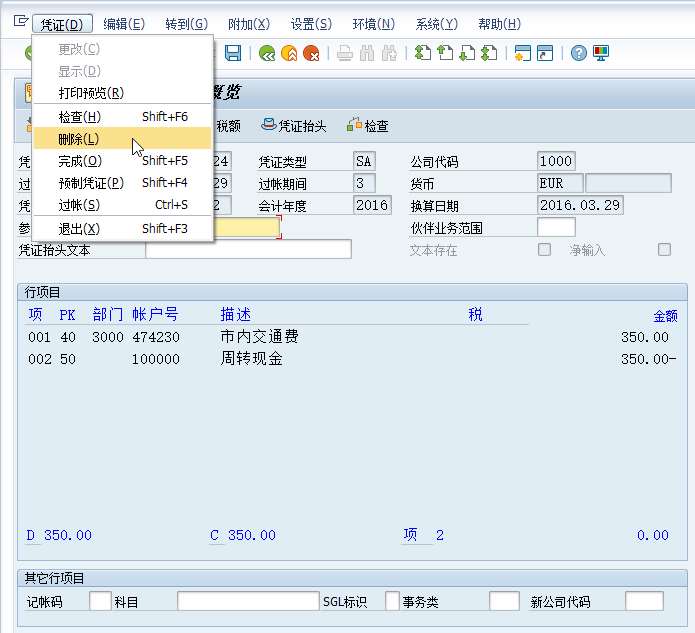Select 过帐(S) Ctrl+S menu entry
The height and width of the screenshot is (633, 695).
122,205
